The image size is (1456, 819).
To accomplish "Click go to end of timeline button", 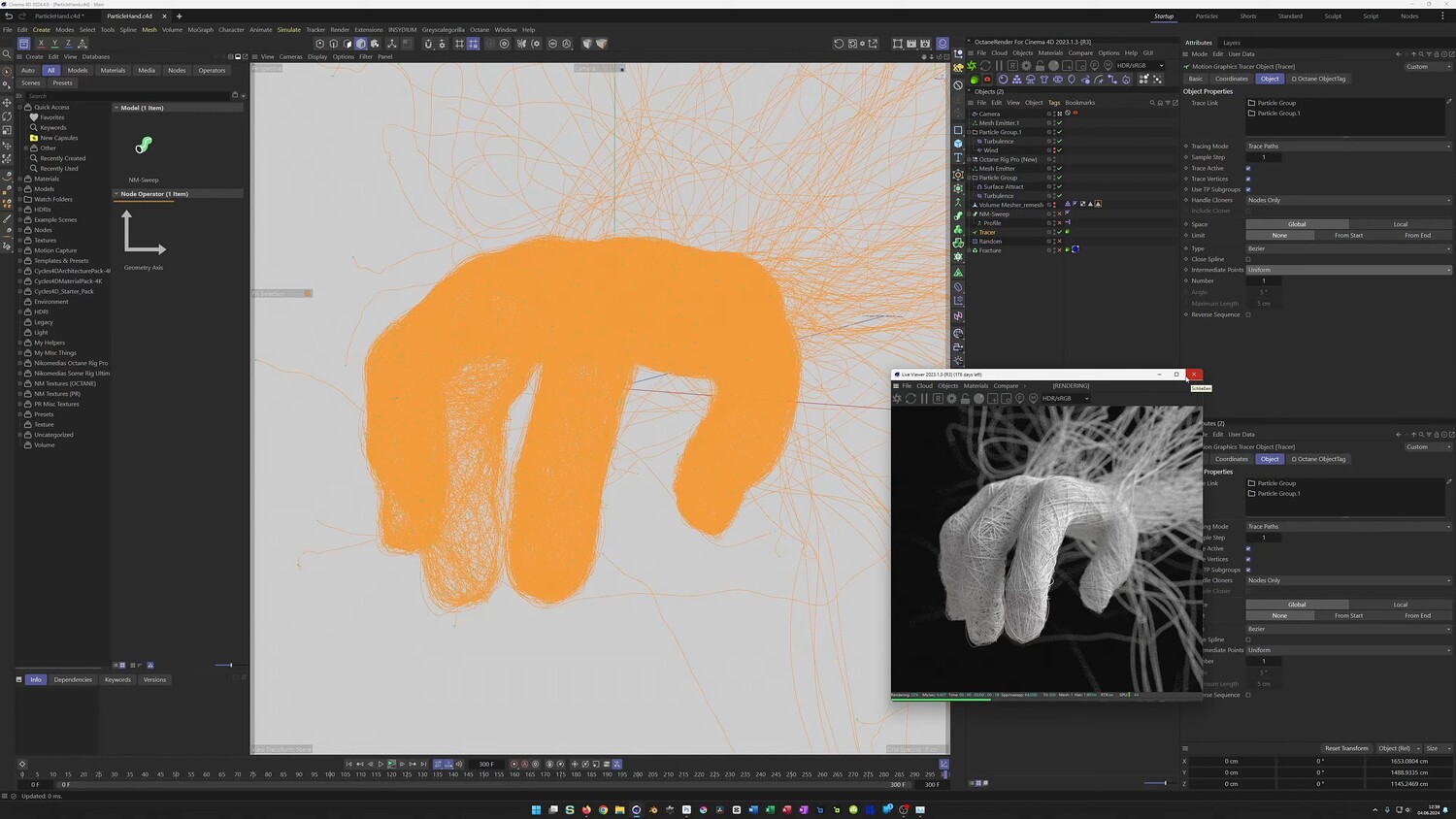I will pyautogui.click(x=423, y=765).
